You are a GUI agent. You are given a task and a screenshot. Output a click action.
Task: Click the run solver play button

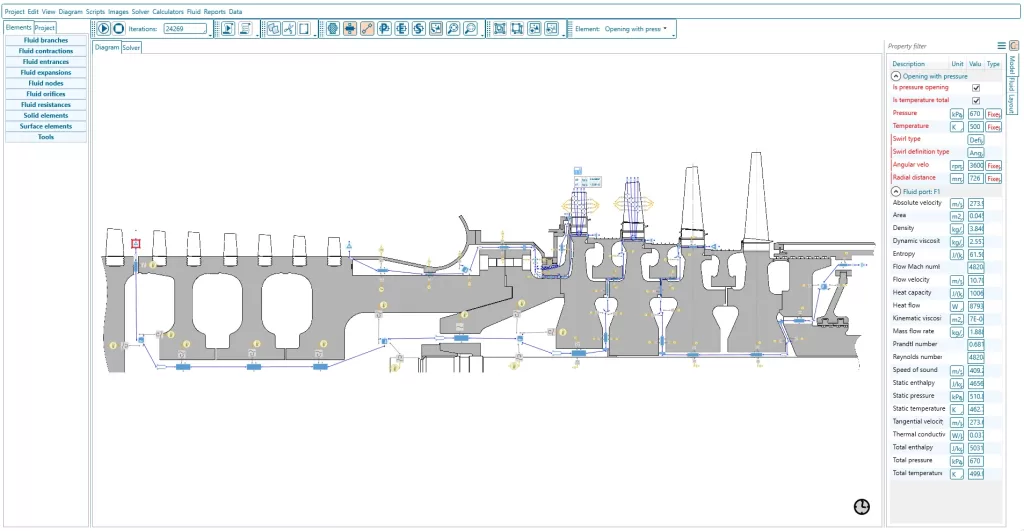coord(103,28)
